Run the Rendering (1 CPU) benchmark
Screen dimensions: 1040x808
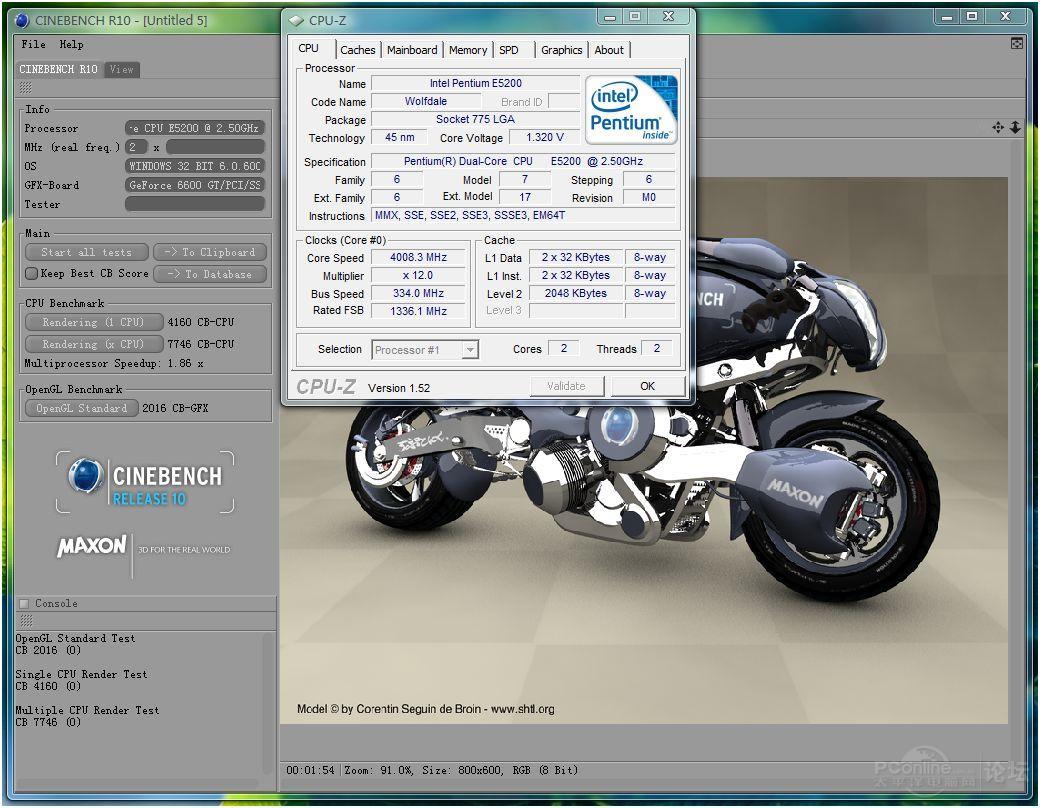coord(94,322)
